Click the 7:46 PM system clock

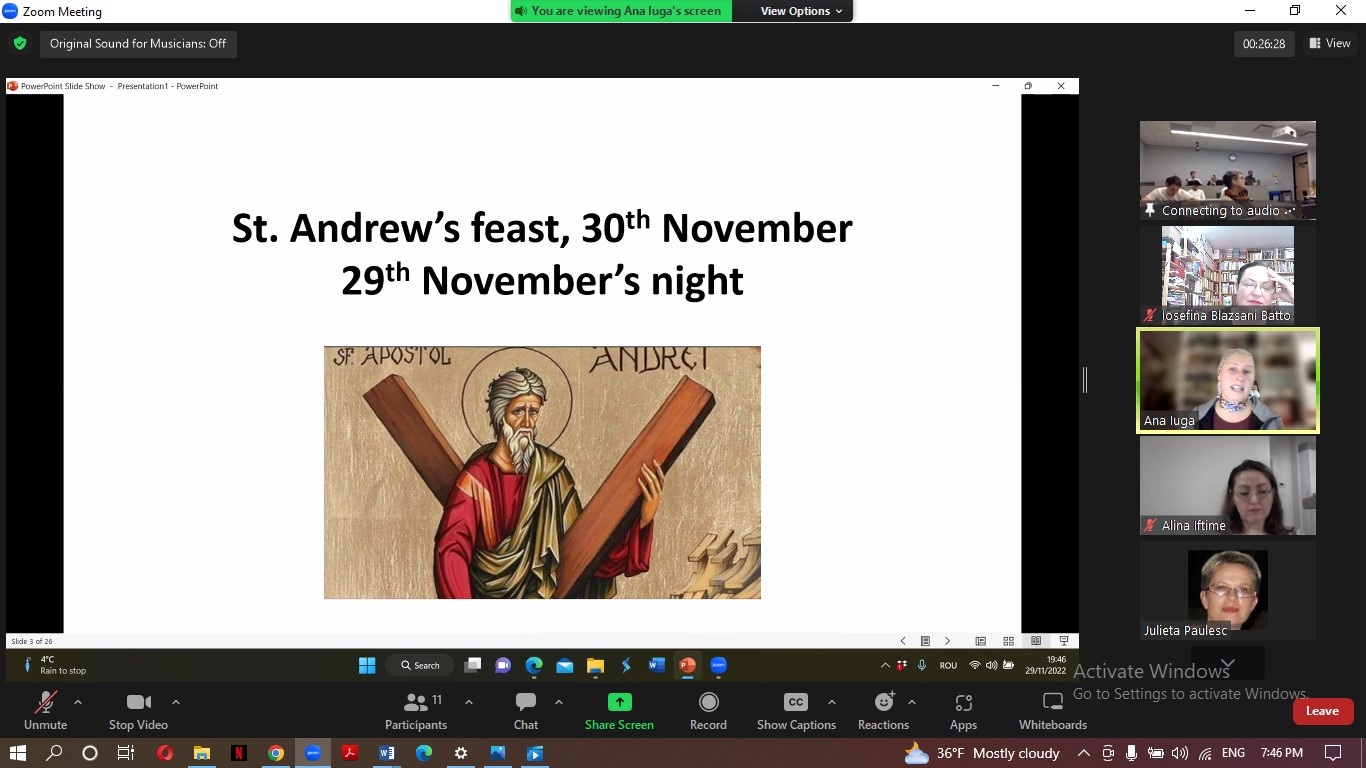(1282, 753)
